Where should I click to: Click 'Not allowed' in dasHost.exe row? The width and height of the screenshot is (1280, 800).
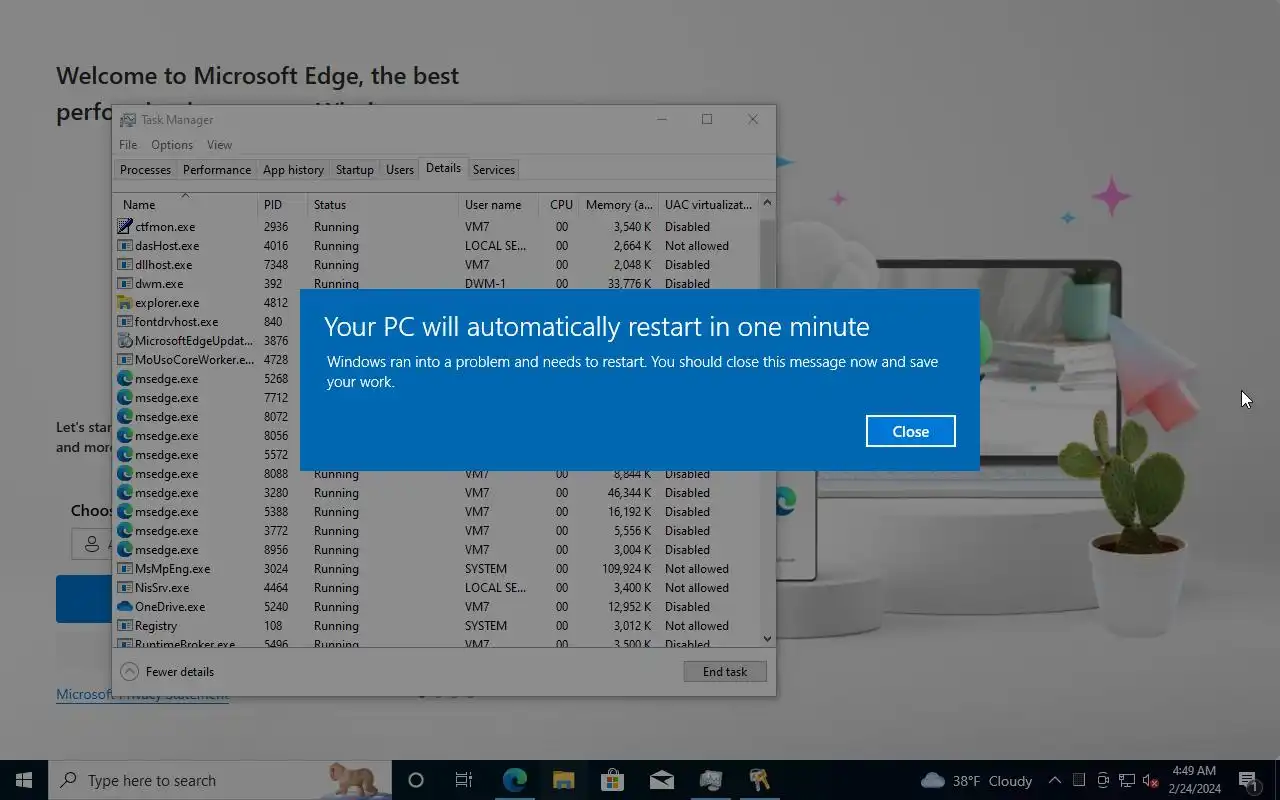pos(697,246)
